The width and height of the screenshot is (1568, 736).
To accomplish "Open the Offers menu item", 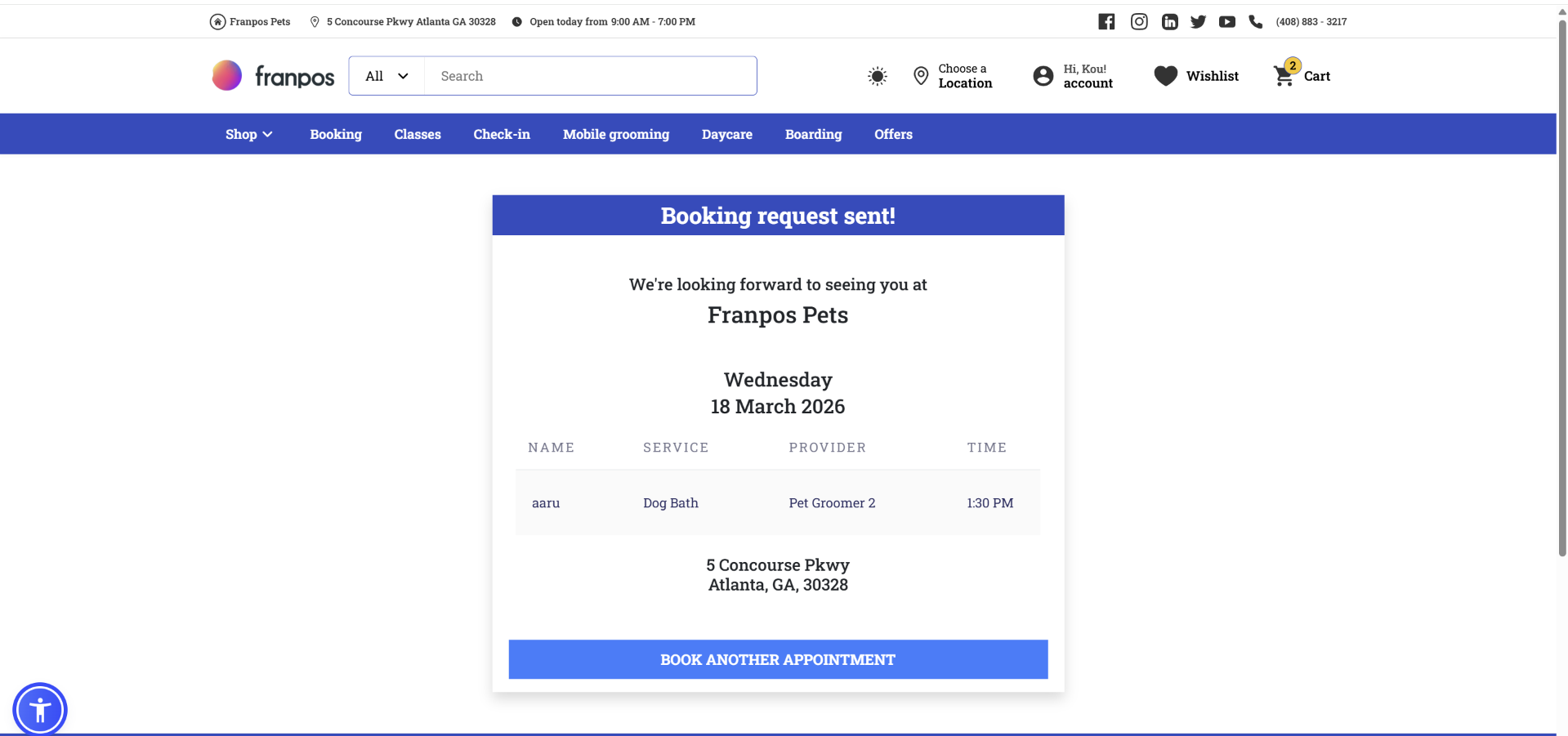I will click(x=892, y=134).
